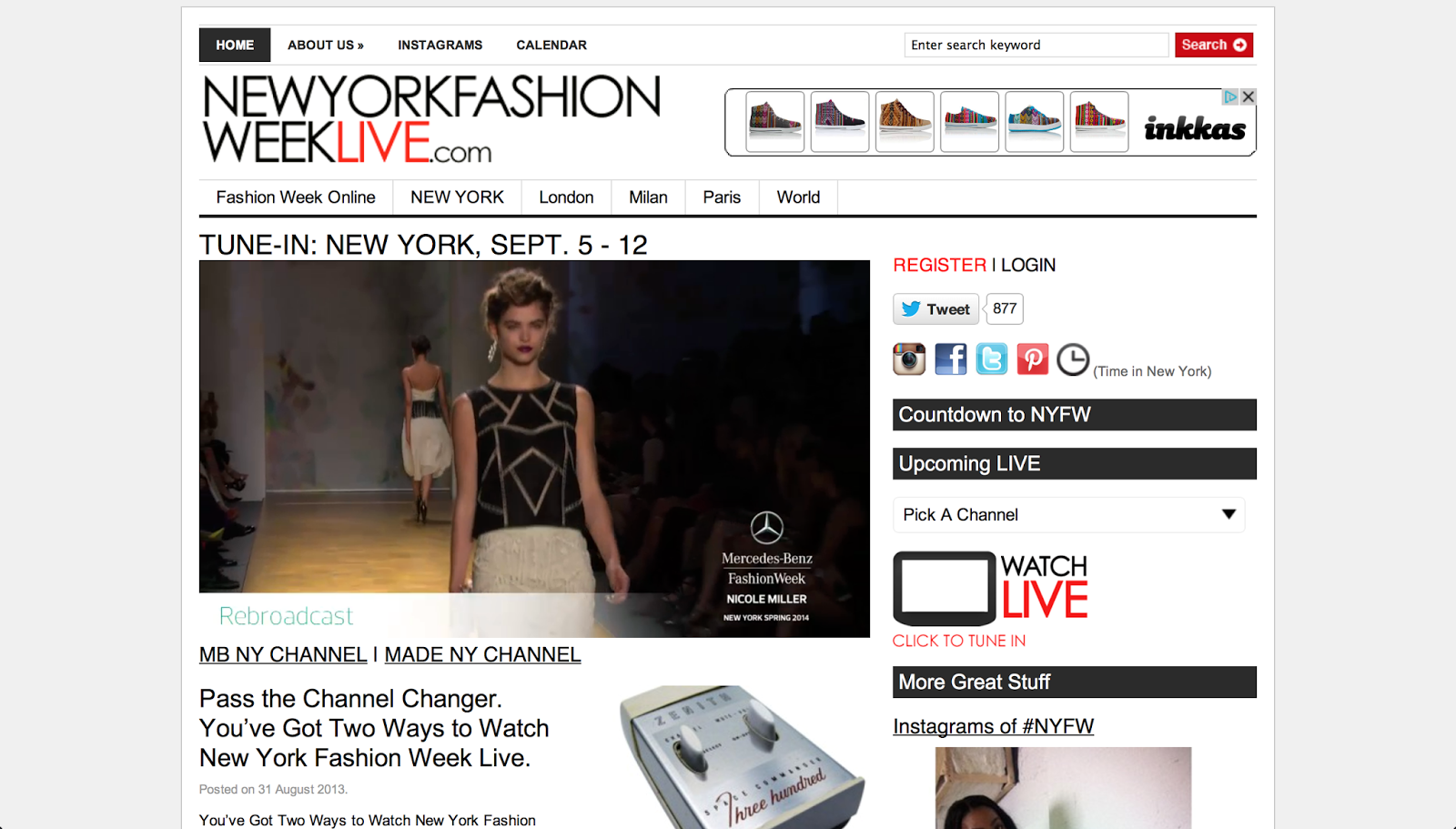Screen dimensions: 1456x829
Task: Select the Fashion Week Online tab
Action: (296, 197)
